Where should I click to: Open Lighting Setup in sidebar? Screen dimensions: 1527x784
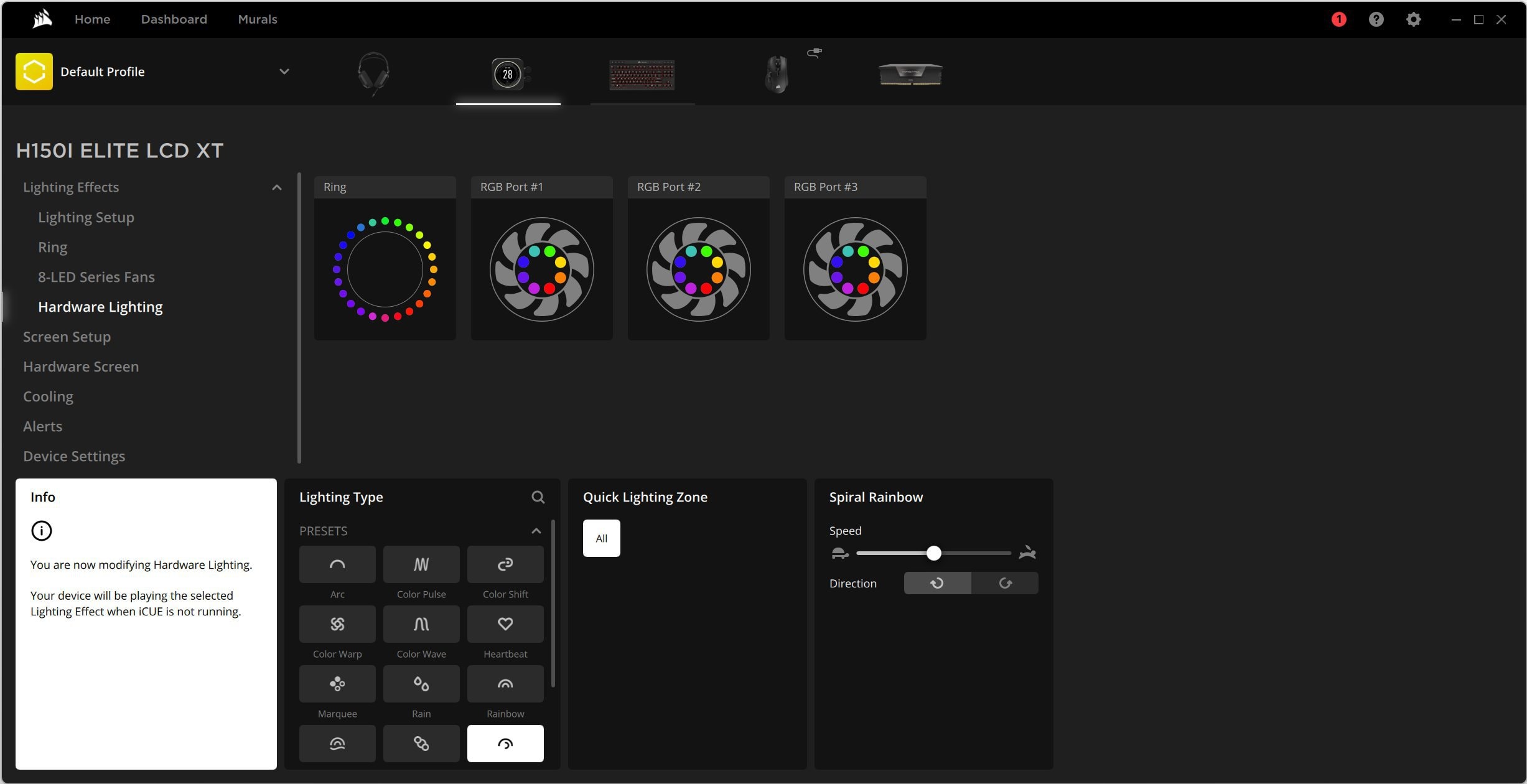pos(86,217)
